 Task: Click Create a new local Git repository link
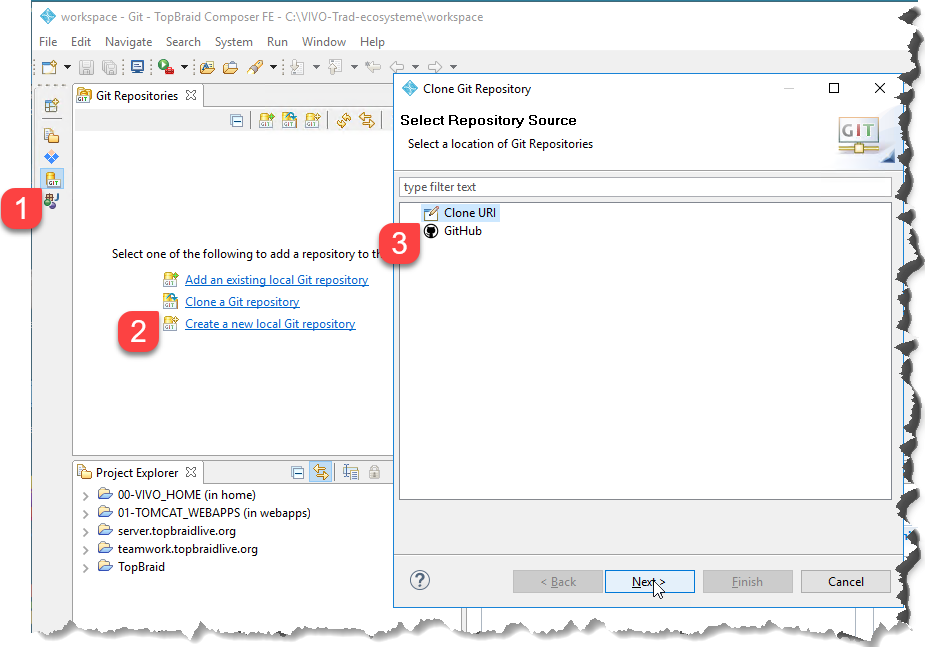(x=270, y=323)
